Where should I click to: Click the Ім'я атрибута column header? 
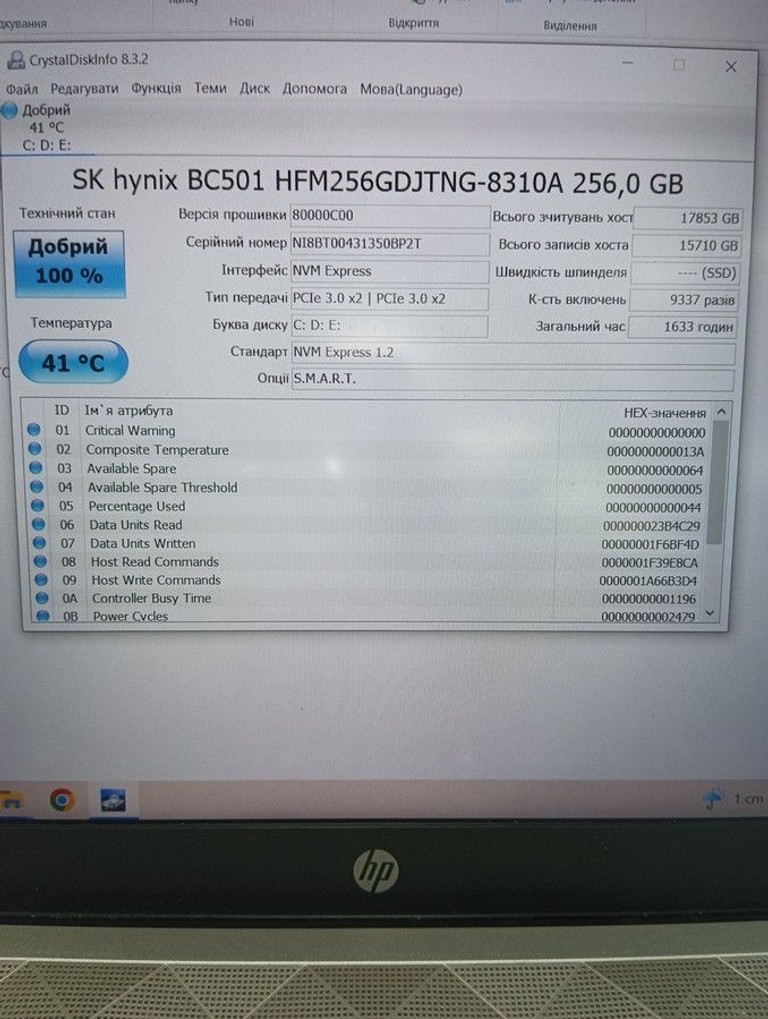129,411
